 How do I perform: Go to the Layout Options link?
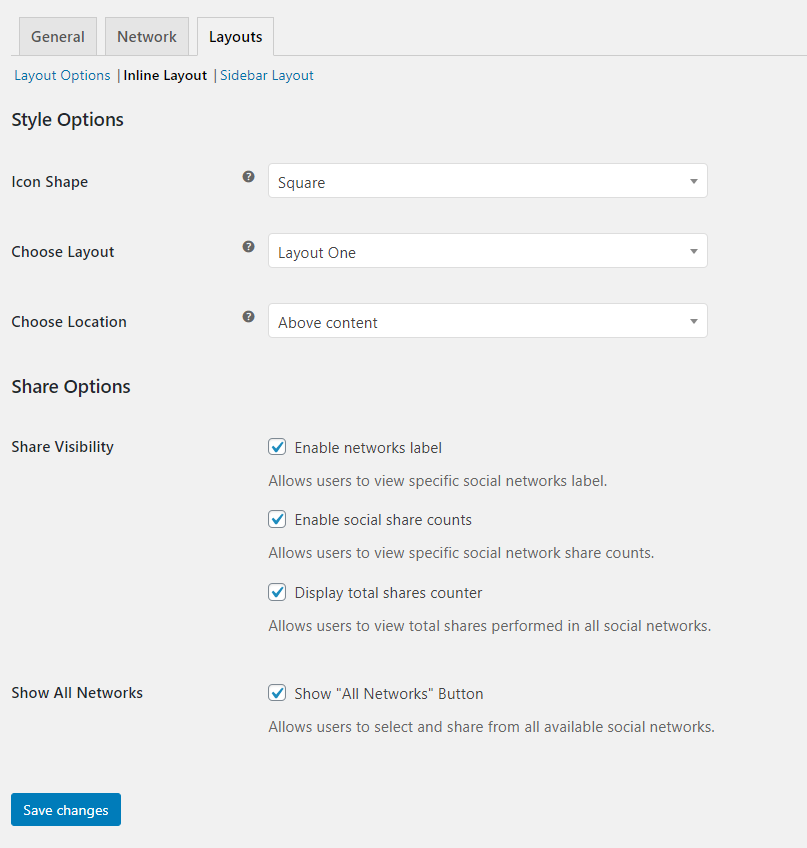[x=62, y=75]
